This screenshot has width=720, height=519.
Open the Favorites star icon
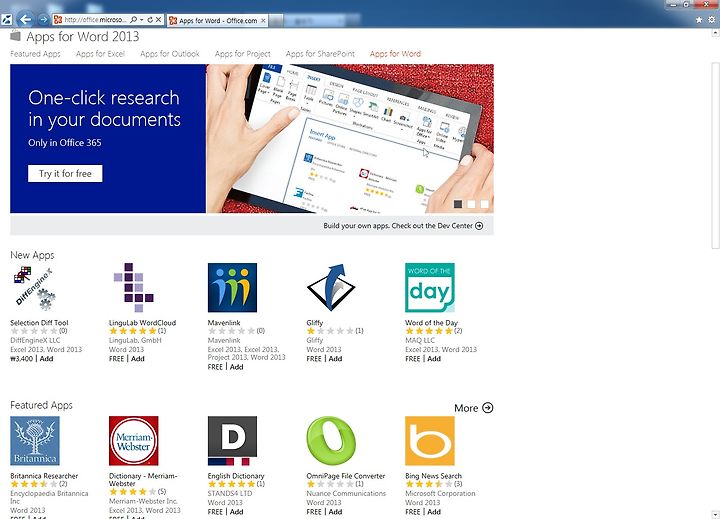click(x=699, y=20)
